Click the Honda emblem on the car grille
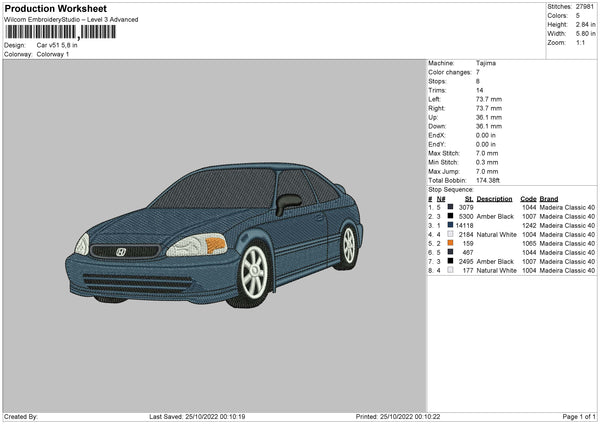The image size is (600, 424). pos(121,251)
